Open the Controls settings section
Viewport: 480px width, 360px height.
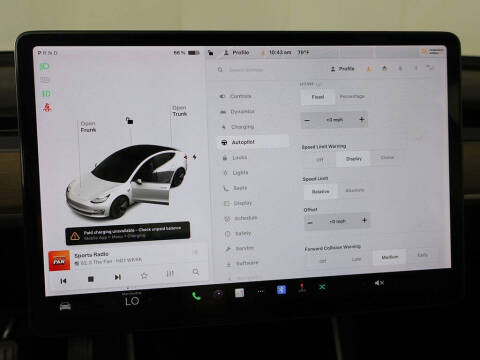click(236, 96)
